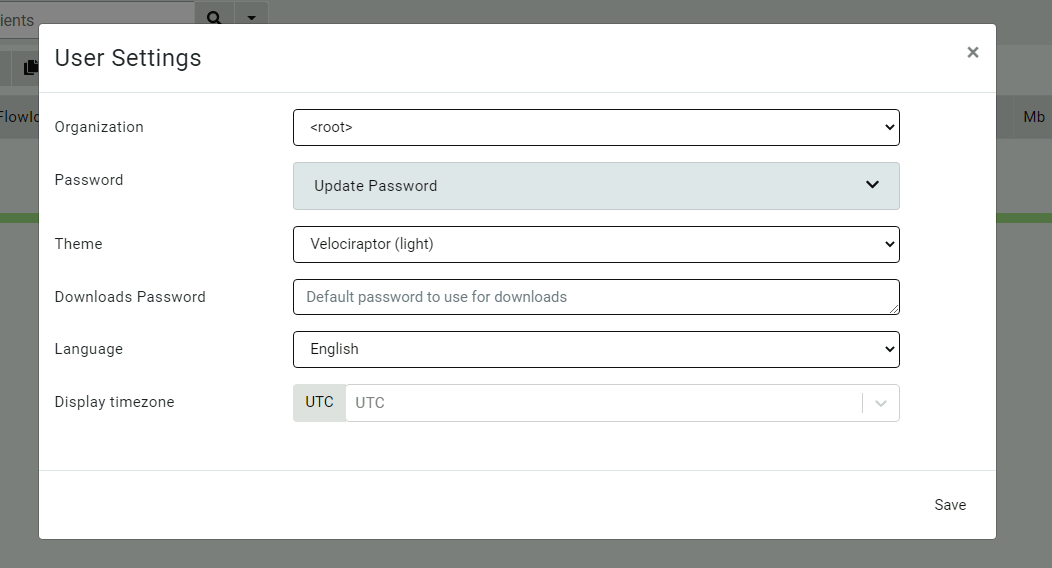The image size is (1052, 568).
Task: Click the Organization field label
Action: pos(99,127)
